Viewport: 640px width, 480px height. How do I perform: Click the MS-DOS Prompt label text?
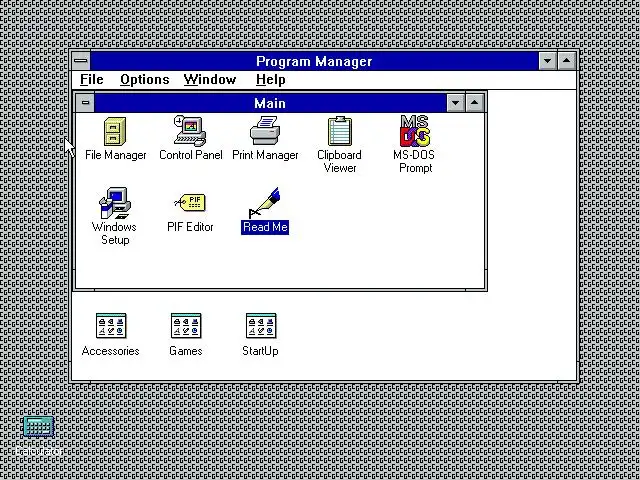coord(414,162)
